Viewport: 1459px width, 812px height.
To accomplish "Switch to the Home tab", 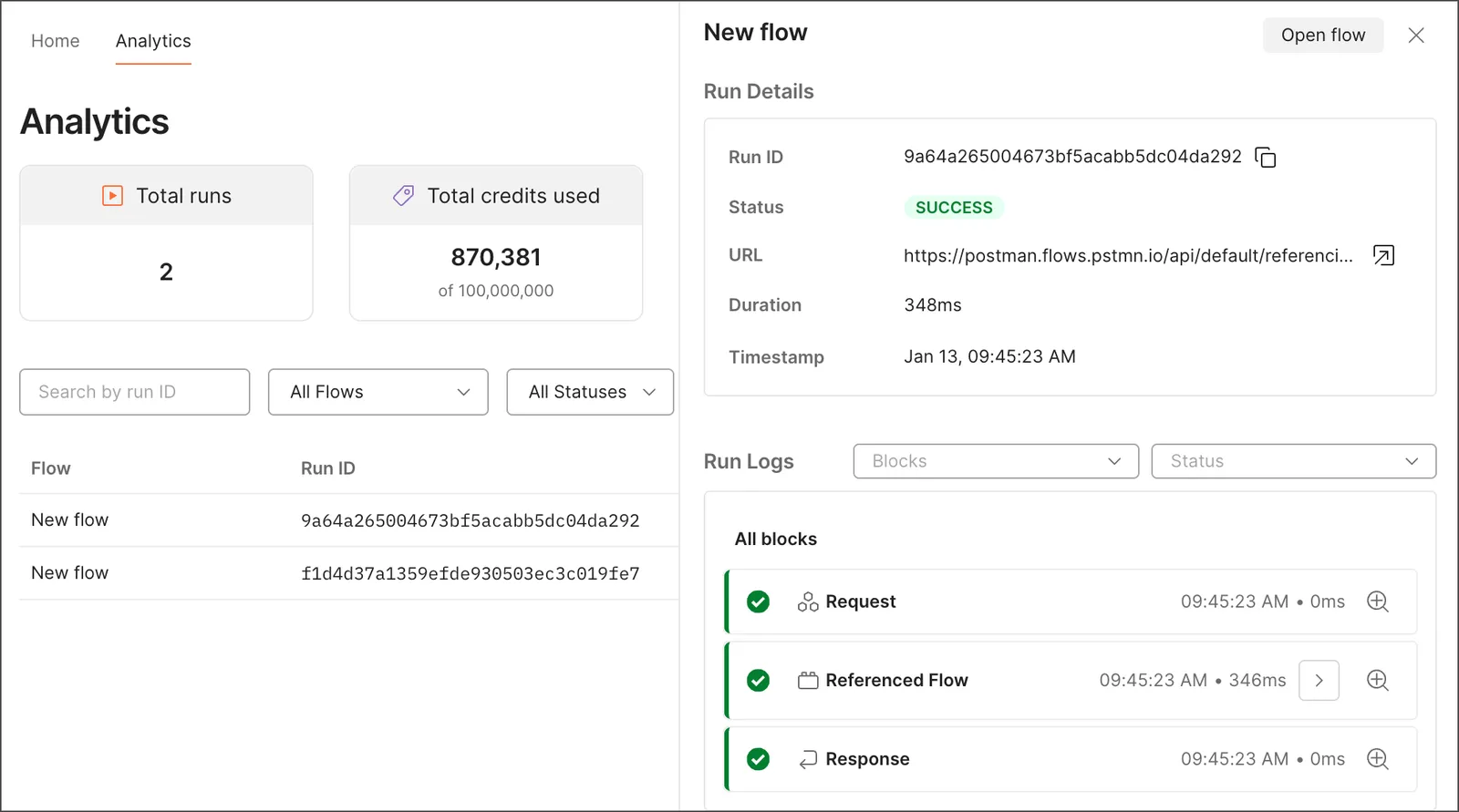I will (x=56, y=41).
